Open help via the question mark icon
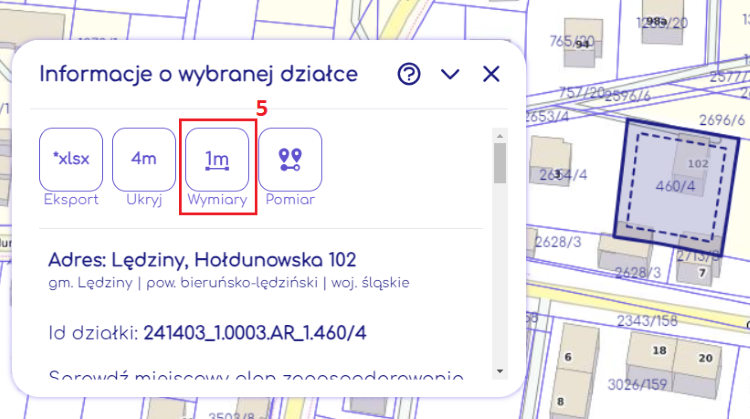 click(409, 74)
